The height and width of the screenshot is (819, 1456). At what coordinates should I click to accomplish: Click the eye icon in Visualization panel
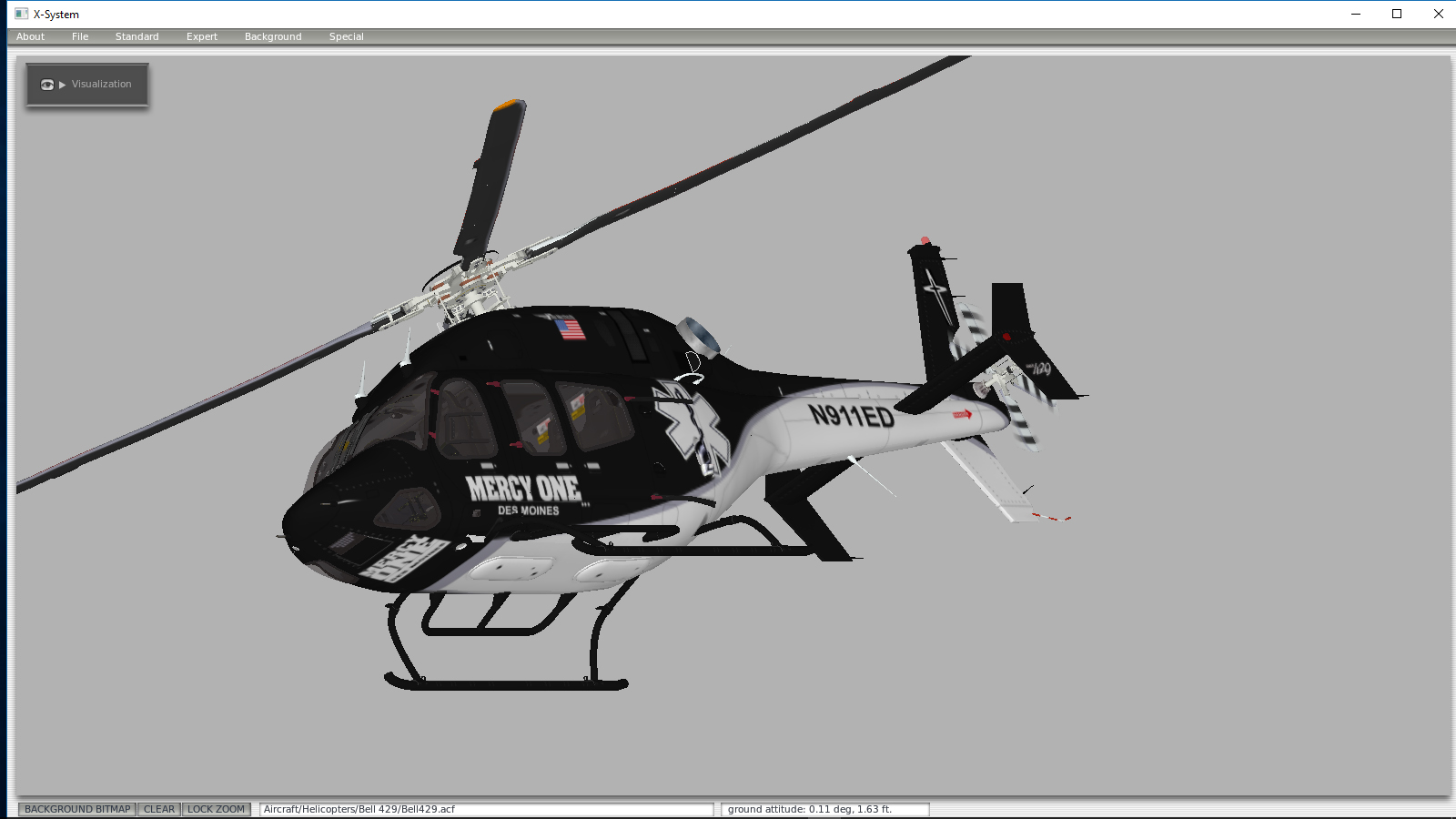click(x=46, y=85)
